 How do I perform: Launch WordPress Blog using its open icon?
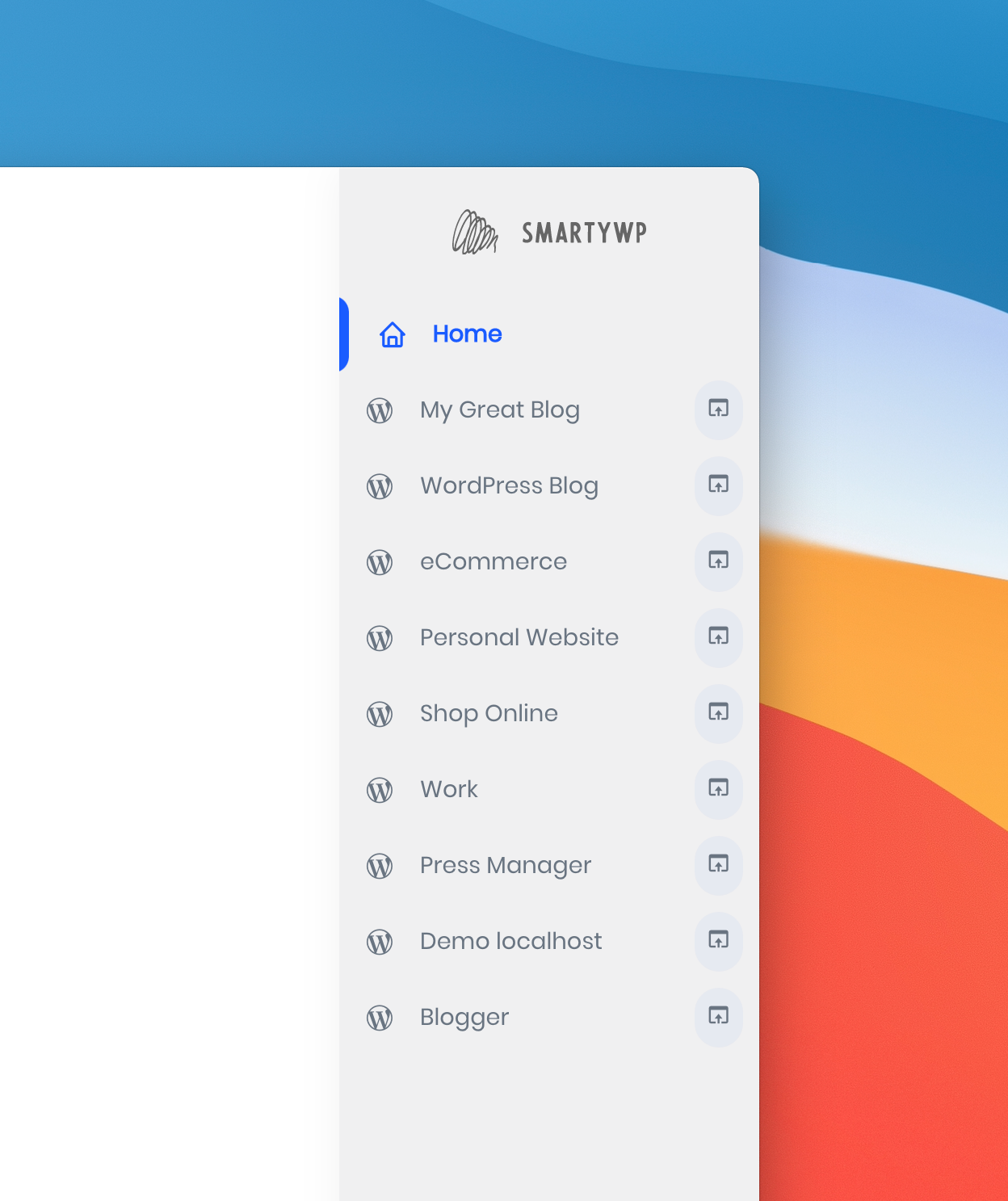pyautogui.click(x=717, y=486)
